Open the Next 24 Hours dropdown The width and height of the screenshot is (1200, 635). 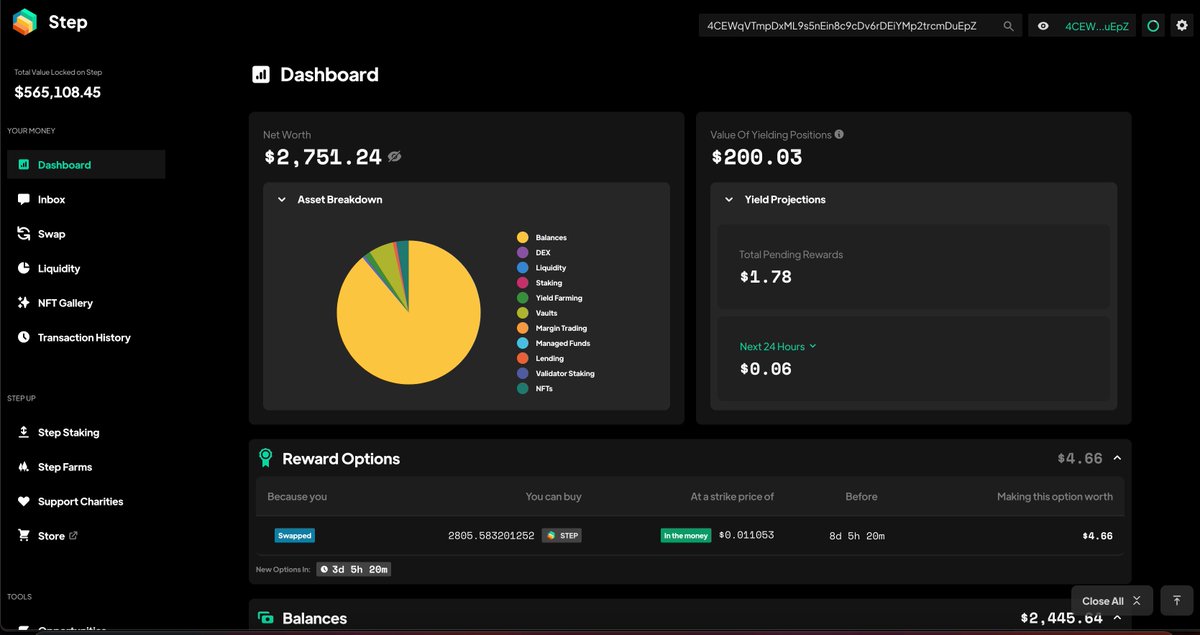(x=778, y=346)
